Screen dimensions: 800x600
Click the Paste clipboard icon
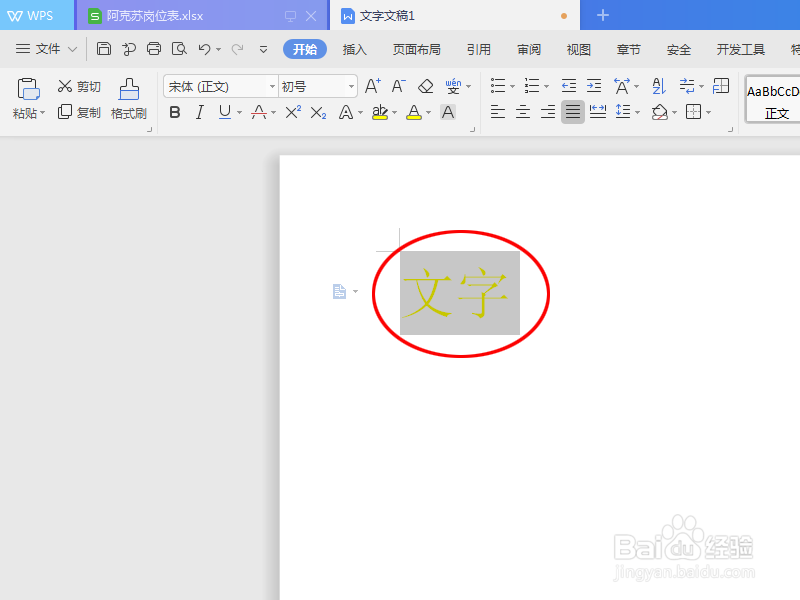coord(28,89)
